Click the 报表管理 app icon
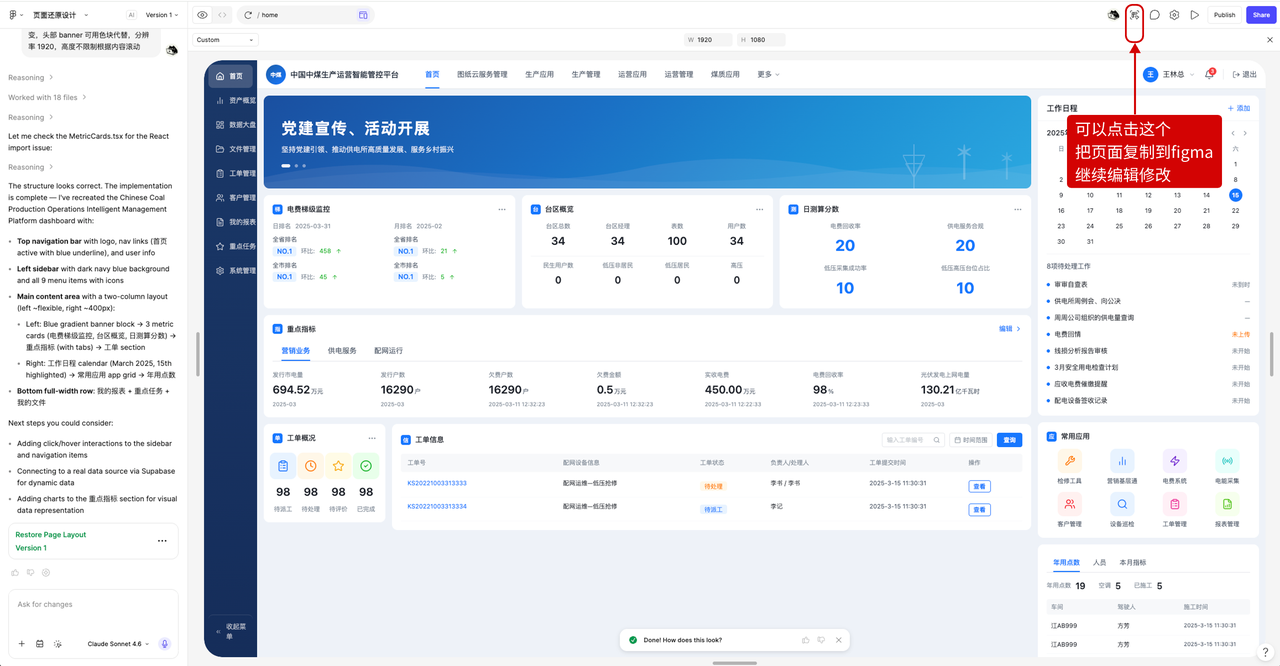 1227,504
